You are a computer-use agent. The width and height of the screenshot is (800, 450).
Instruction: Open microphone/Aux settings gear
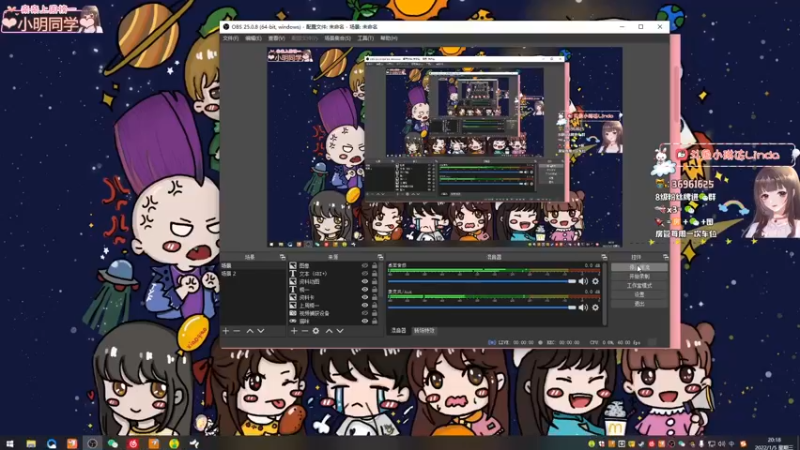(x=595, y=307)
